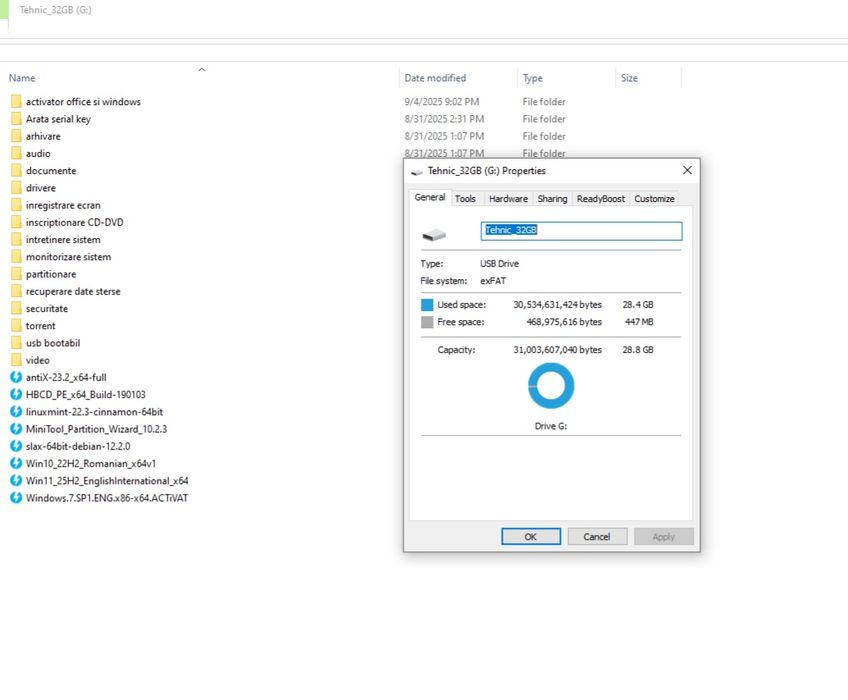Sort files by the Name column
Viewport: 848px width, 700px height.
tap(22, 78)
